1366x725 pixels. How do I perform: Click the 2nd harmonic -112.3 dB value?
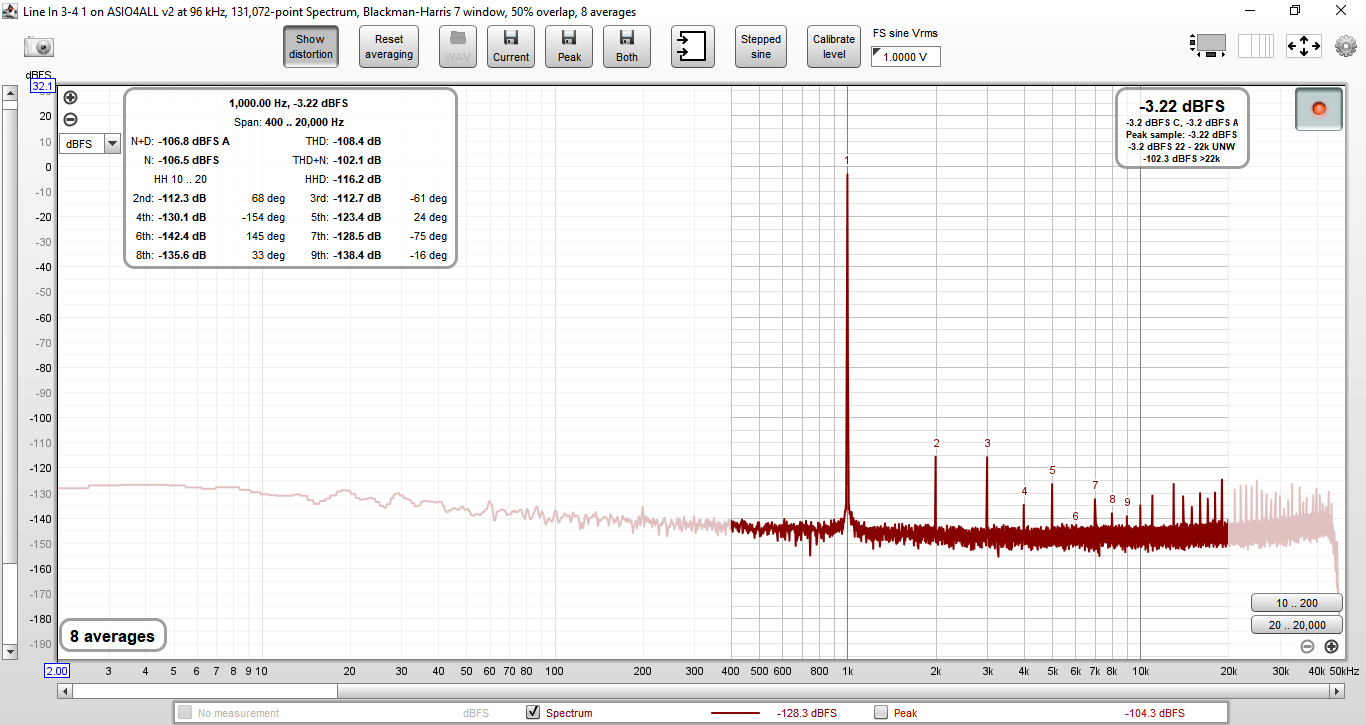(182, 198)
